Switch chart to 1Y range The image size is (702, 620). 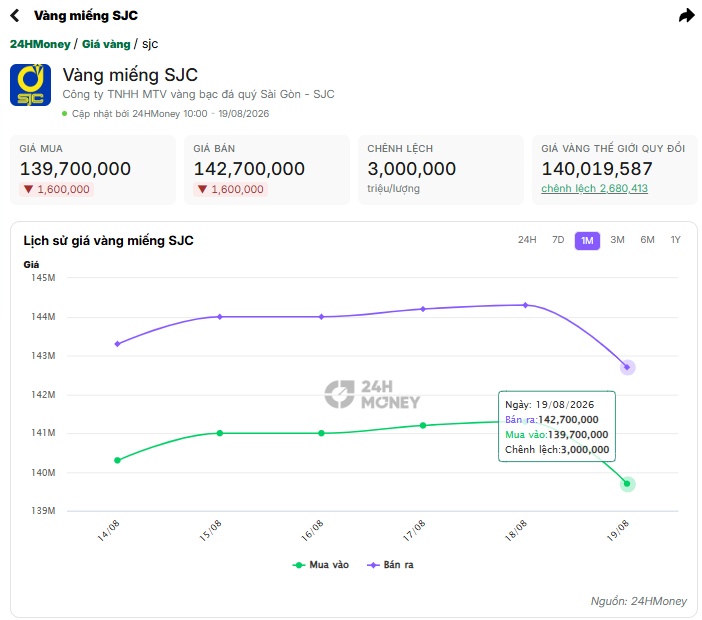(675, 240)
